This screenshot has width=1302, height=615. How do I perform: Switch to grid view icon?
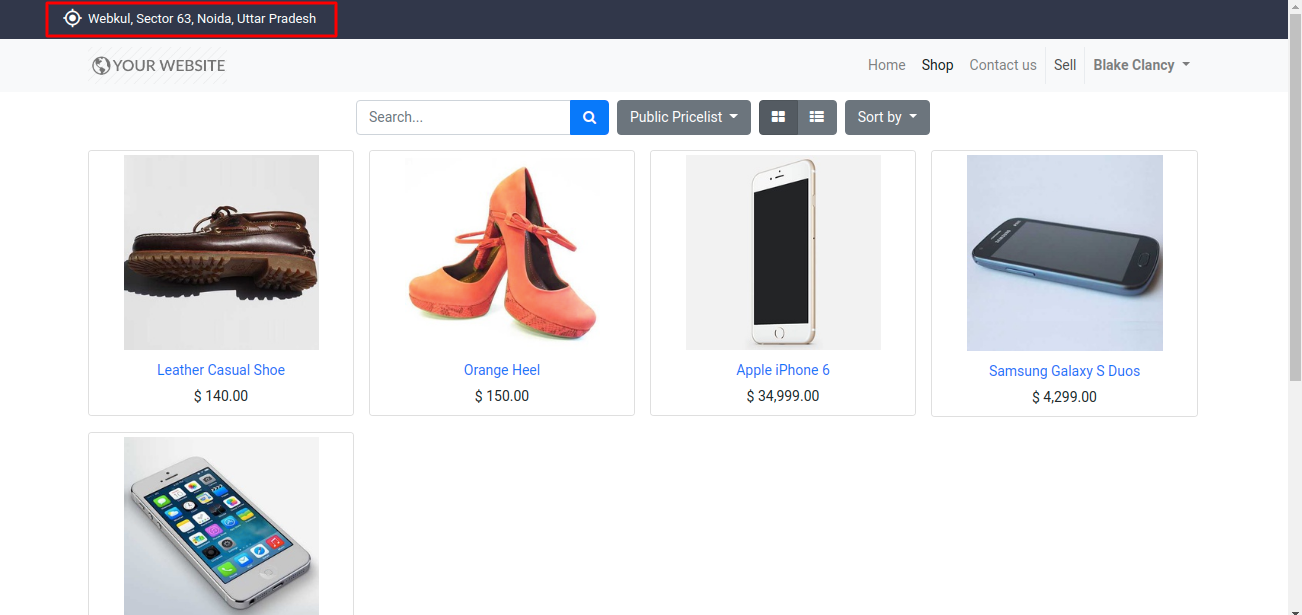(x=778, y=117)
